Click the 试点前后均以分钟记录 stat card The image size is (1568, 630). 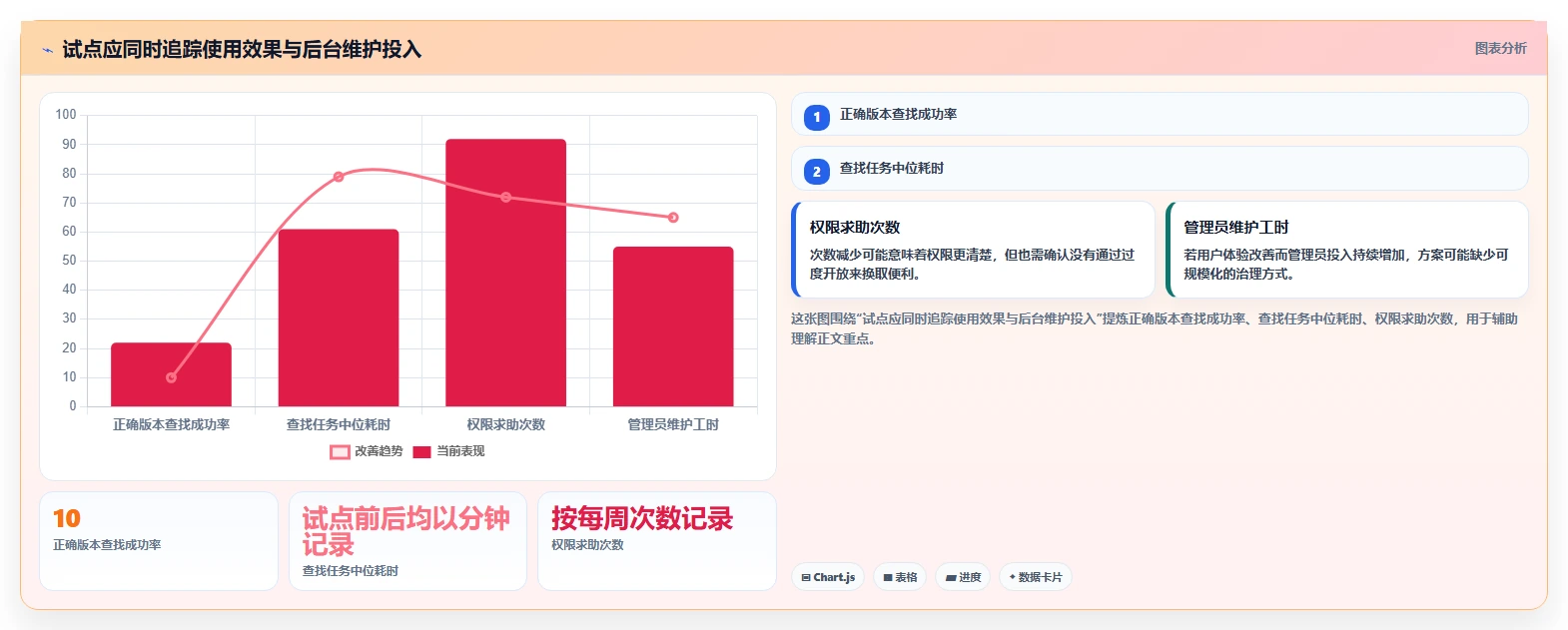point(407,541)
